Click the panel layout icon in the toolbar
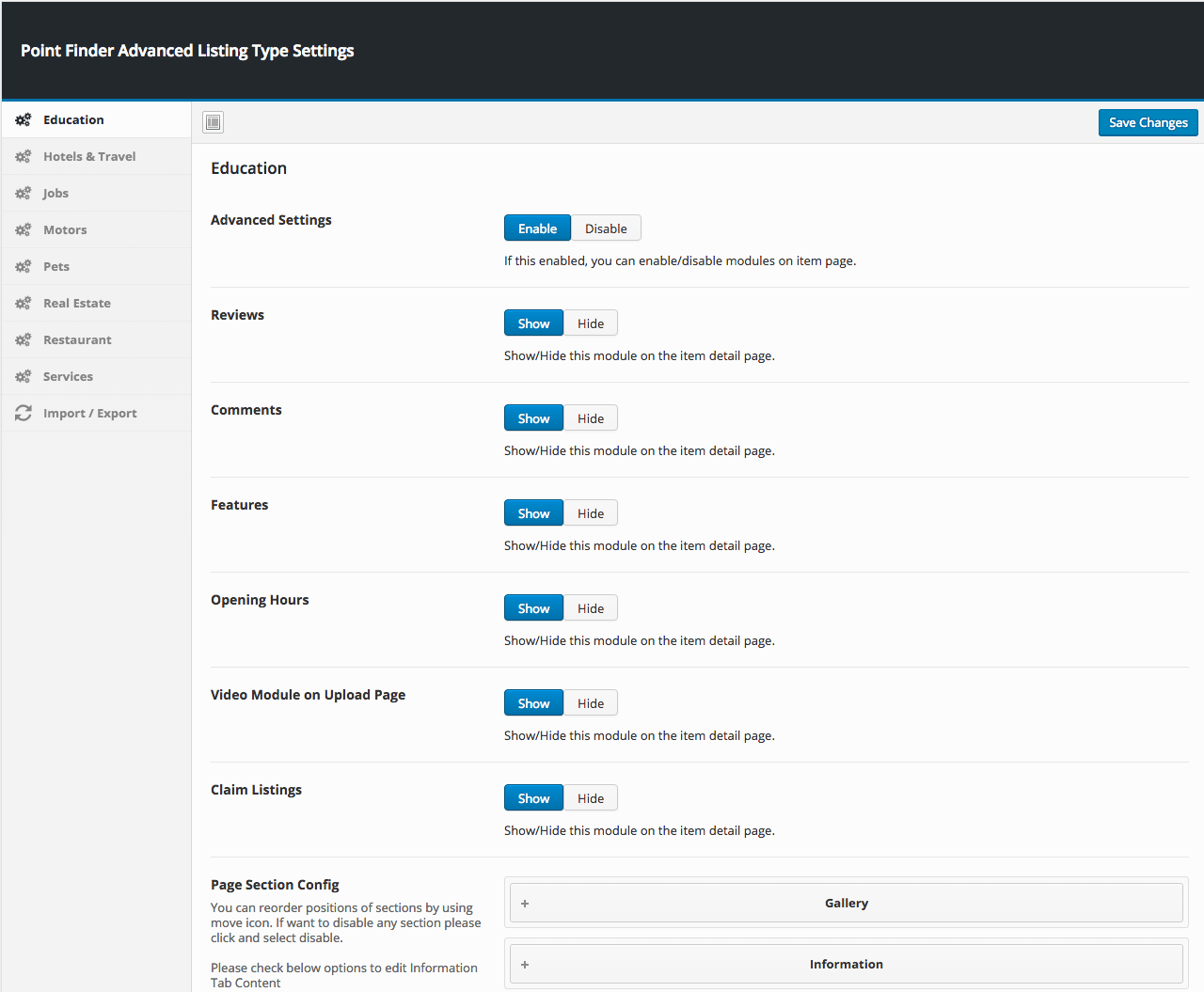This screenshot has height=992, width=1204. click(x=213, y=122)
